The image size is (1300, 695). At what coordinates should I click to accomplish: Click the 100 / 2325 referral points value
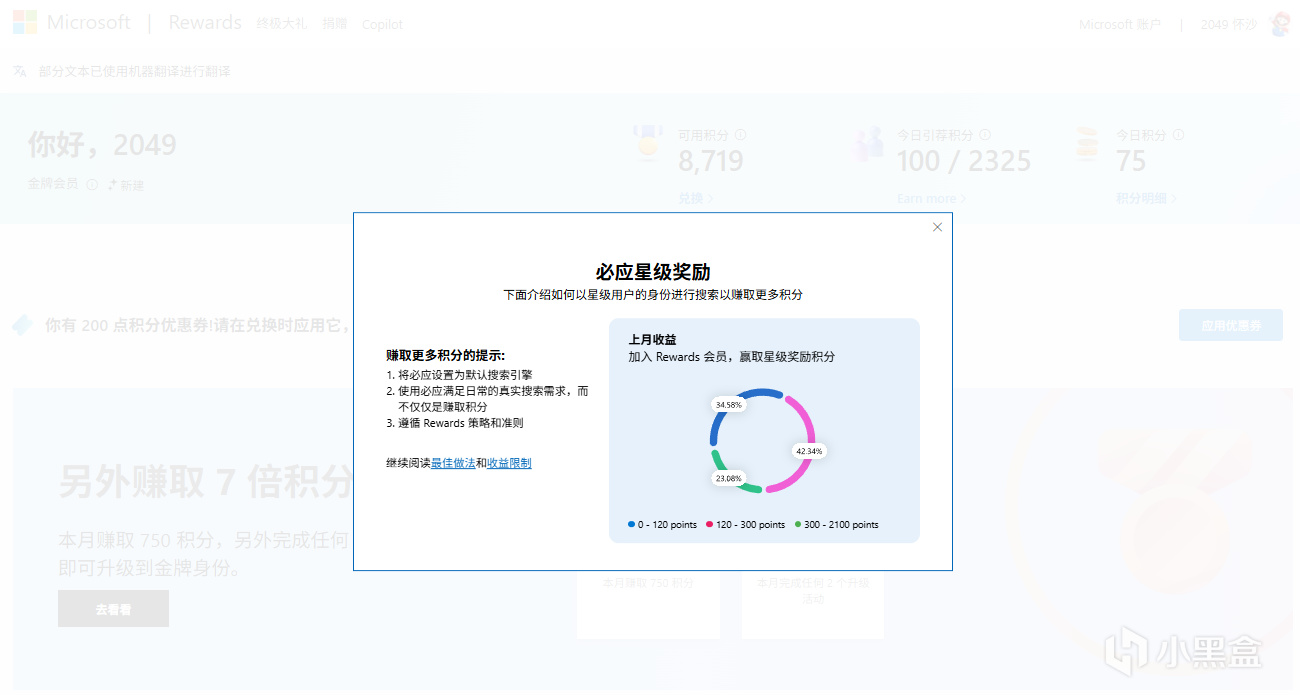[x=964, y=161]
